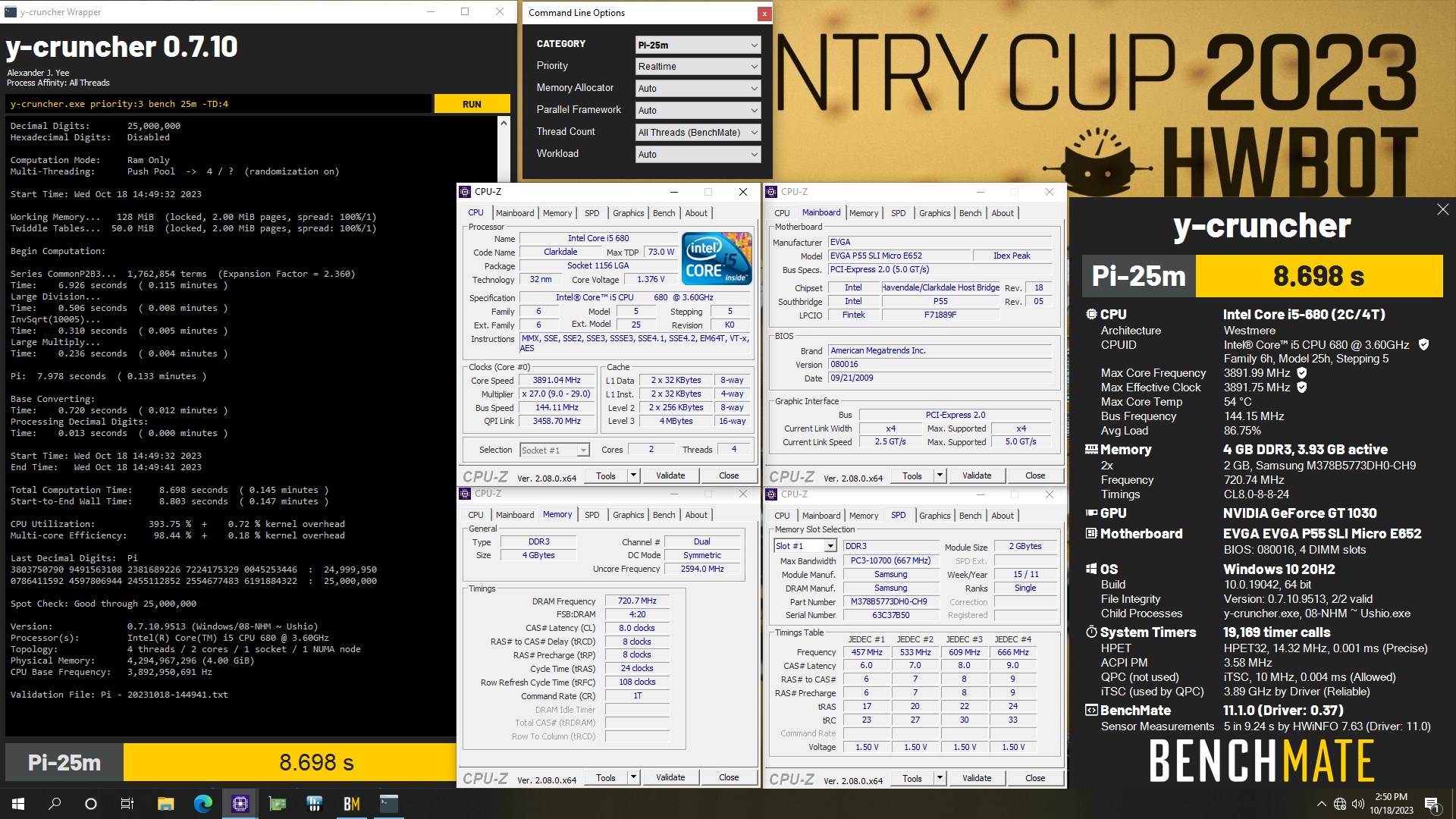
Task: Click the verified shield beside 3891.75 MHz
Action: [x=1302, y=387]
